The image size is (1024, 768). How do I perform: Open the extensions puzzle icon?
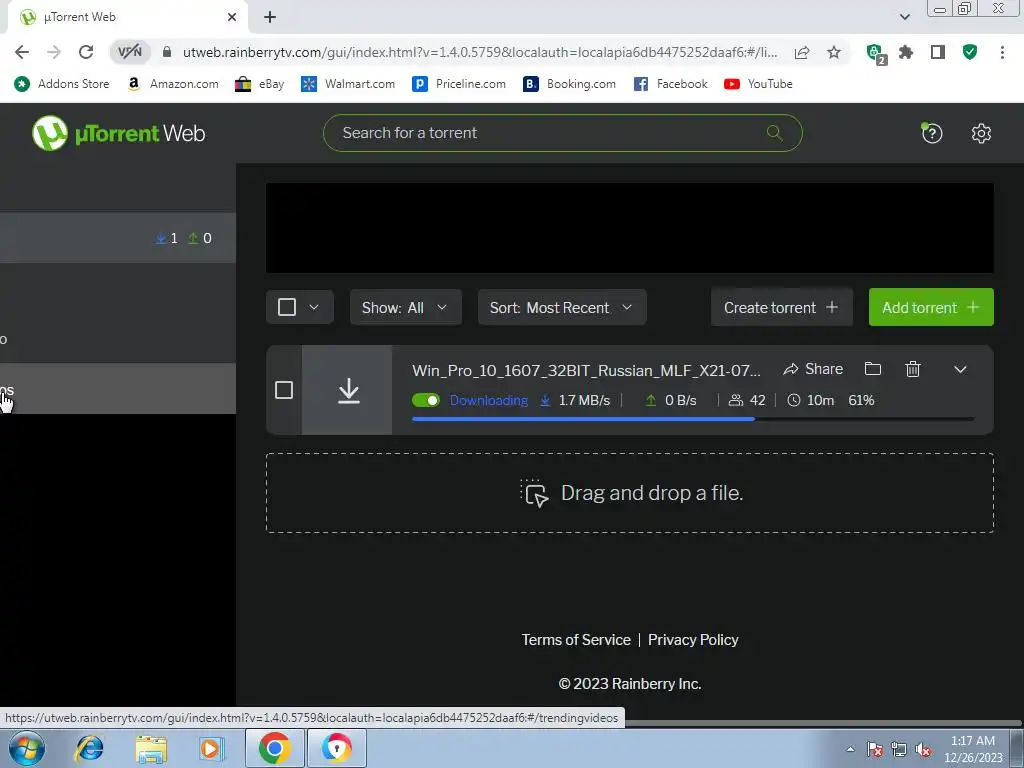coord(906,52)
